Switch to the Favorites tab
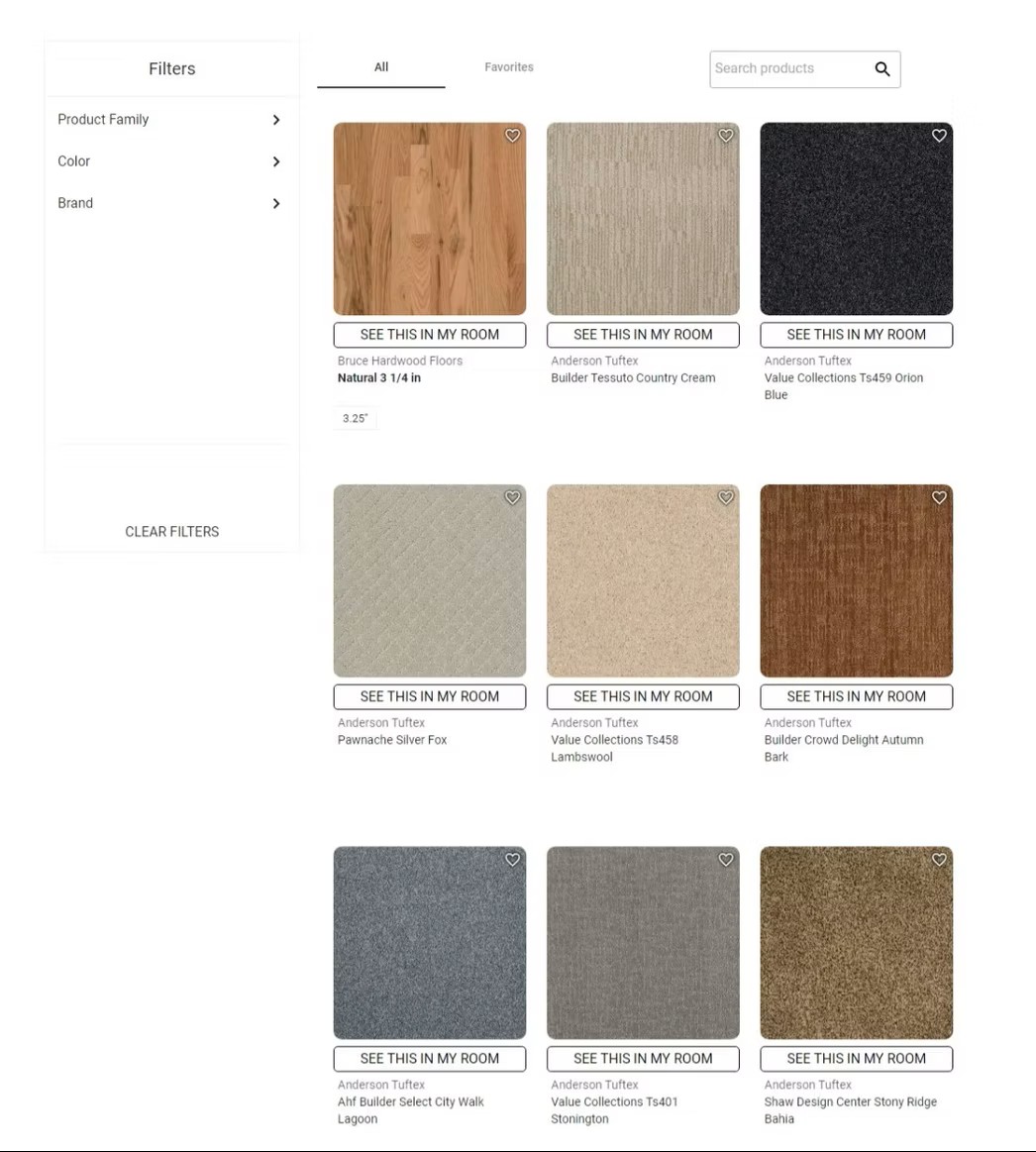 508,66
